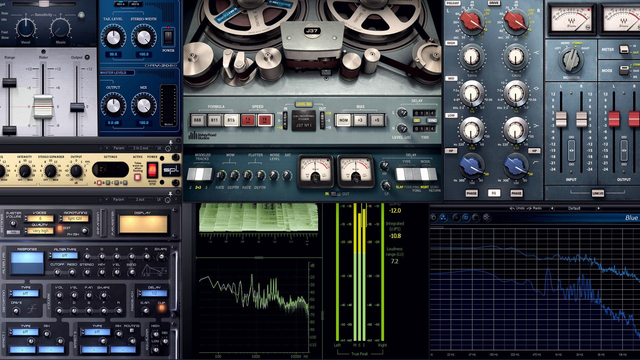640x360 pixels.
Task: Select tape formula 888
Action: (198, 120)
